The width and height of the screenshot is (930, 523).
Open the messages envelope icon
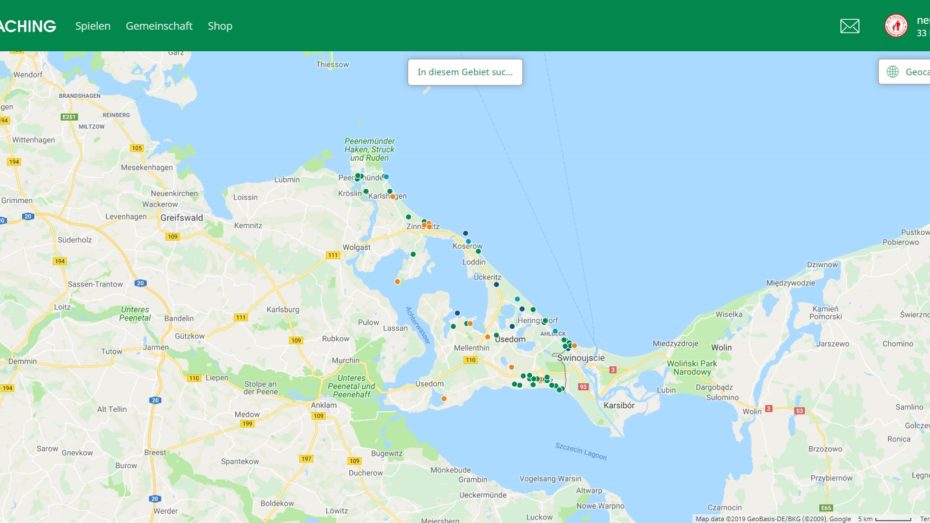849,26
